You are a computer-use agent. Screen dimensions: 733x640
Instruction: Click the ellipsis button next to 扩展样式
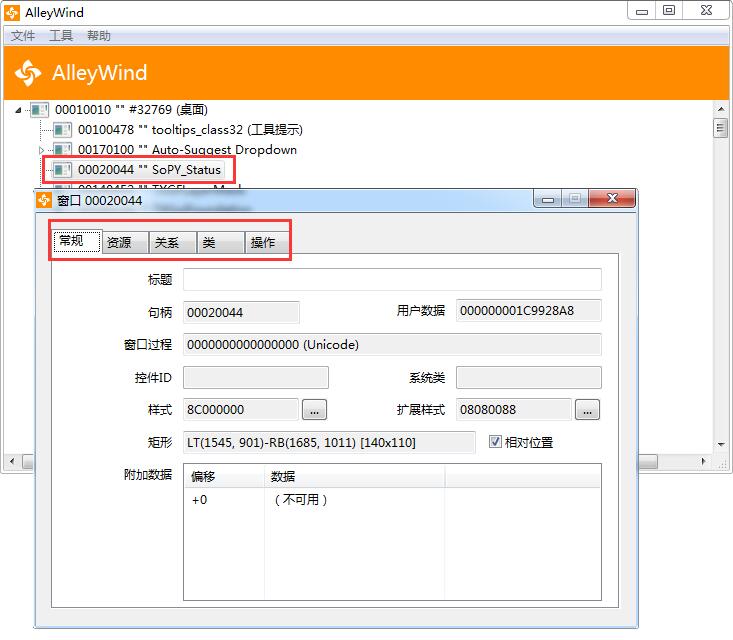587,409
